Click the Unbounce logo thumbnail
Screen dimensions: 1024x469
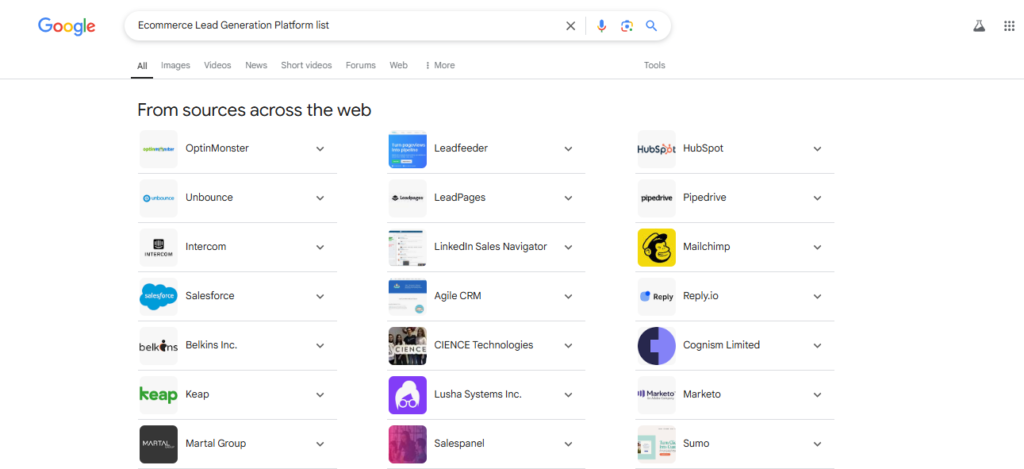pos(158,198)
